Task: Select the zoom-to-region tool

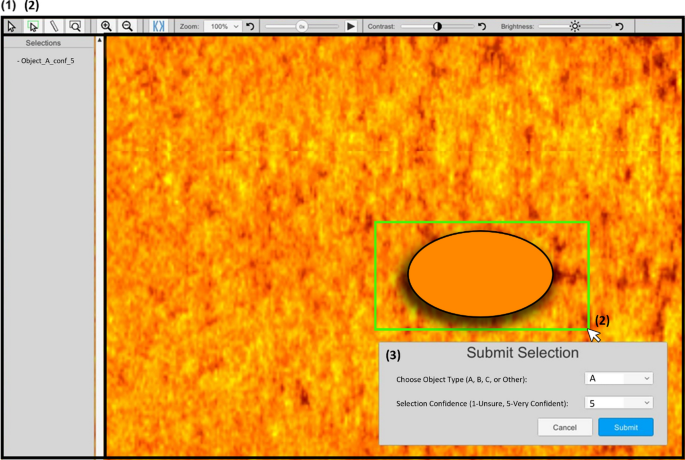Action: point(75,26)
